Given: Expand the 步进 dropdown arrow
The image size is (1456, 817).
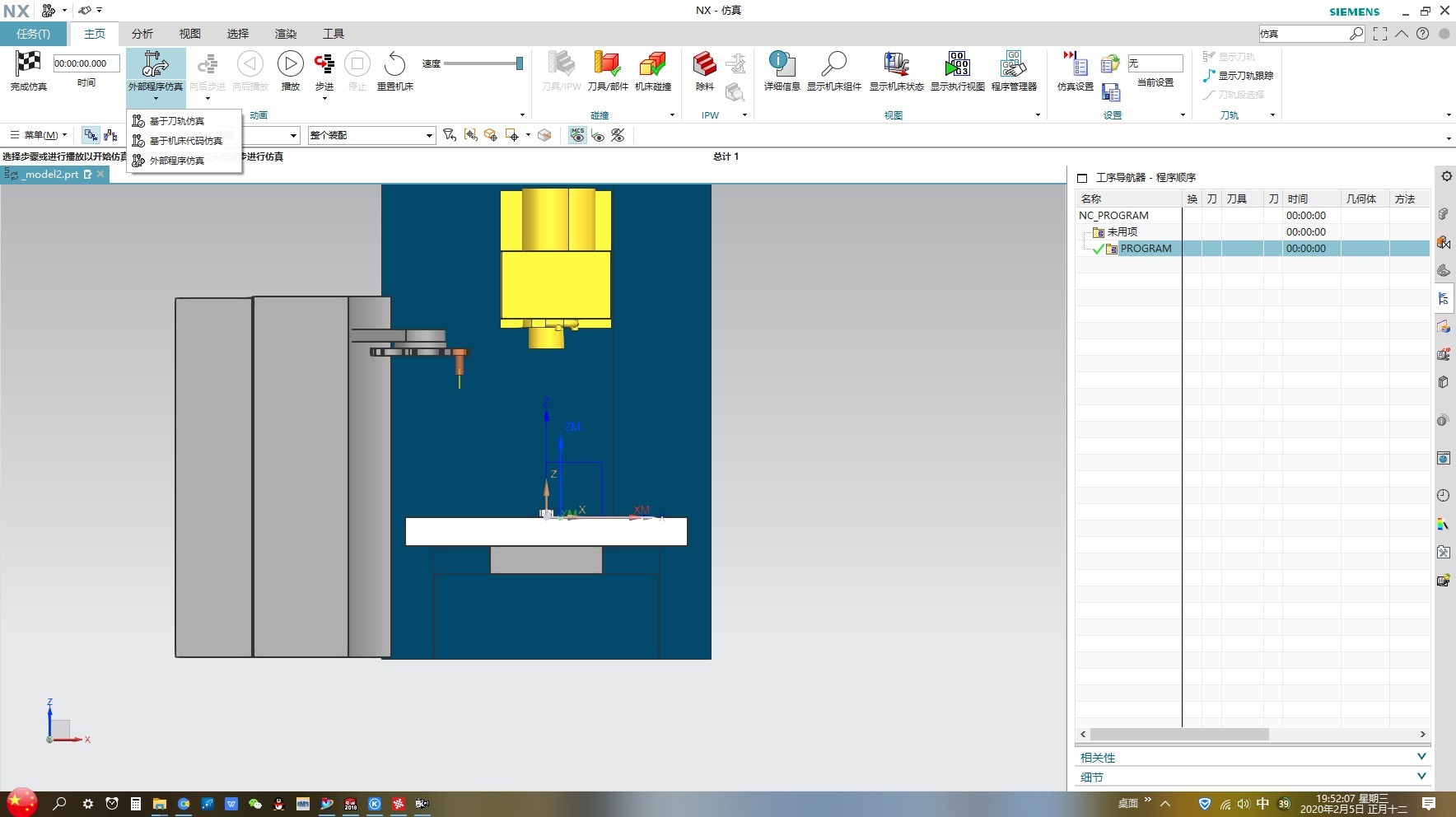Looking at the screenshot, I should click(x=324, y=99).
